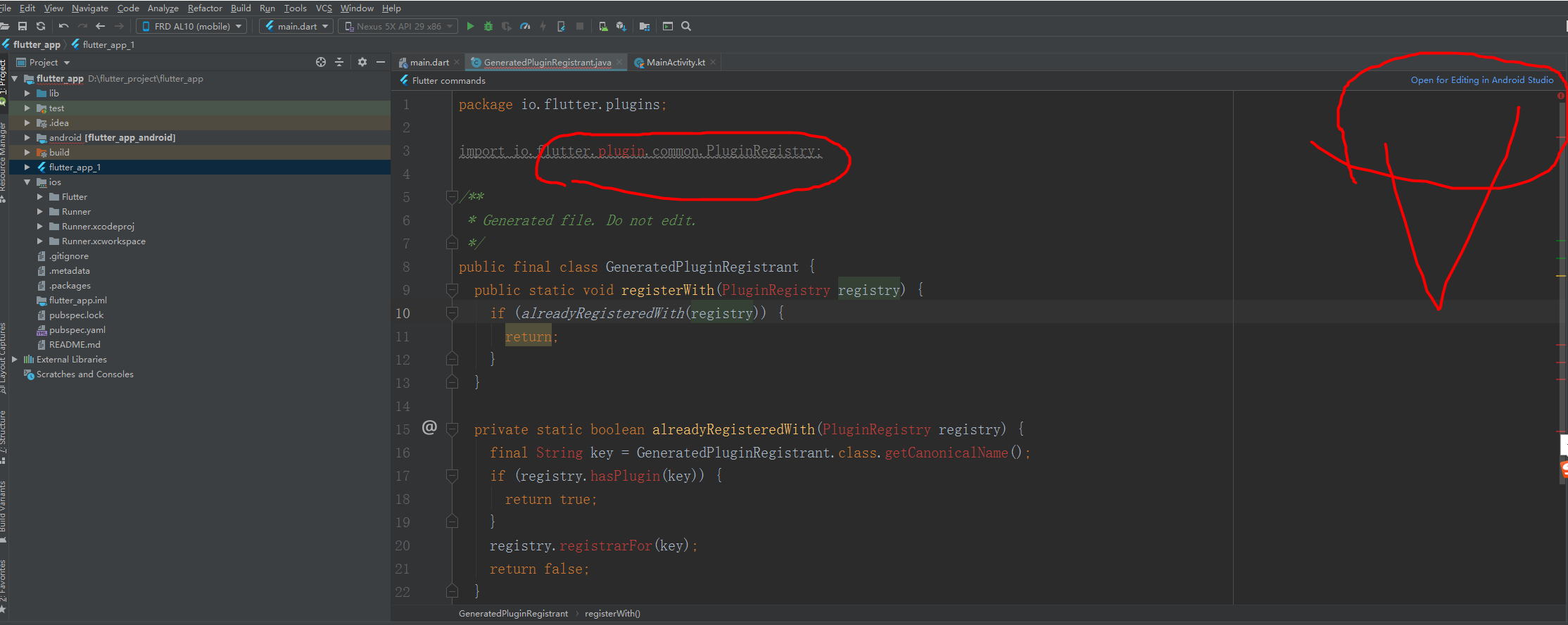Click the GeneratedPluginRegistrant bottom breadcrumb

(513, 613)
